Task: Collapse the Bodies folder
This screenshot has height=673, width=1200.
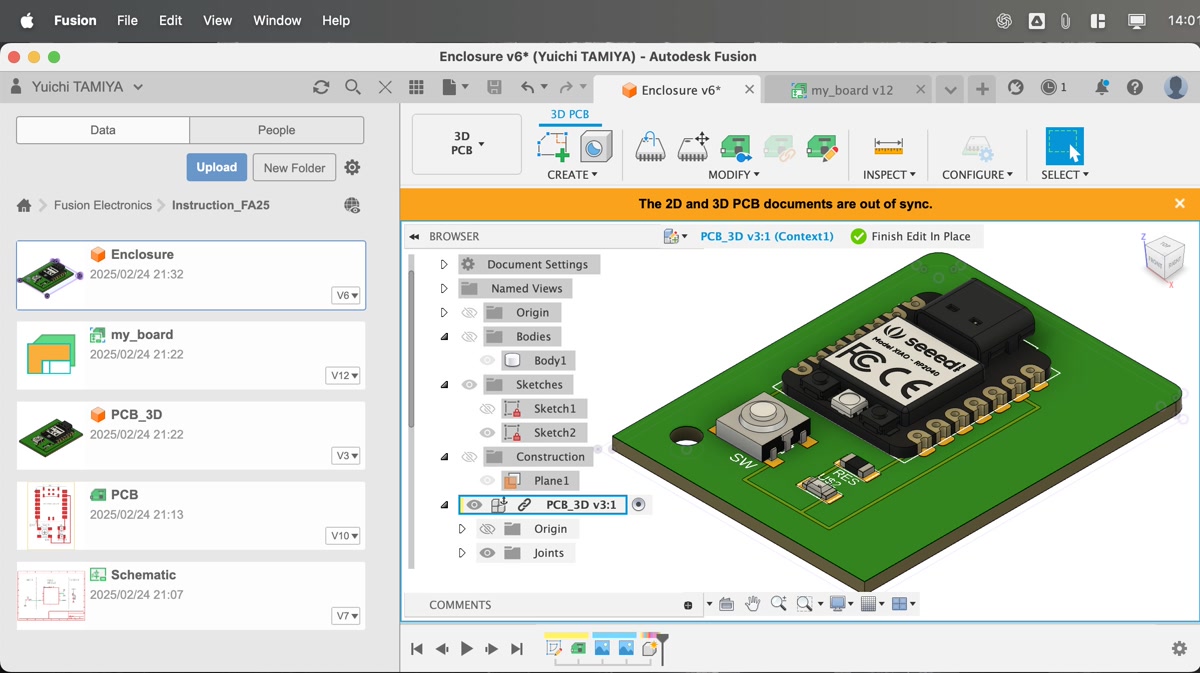Action: pyautogui.click(x=444, y=336)
